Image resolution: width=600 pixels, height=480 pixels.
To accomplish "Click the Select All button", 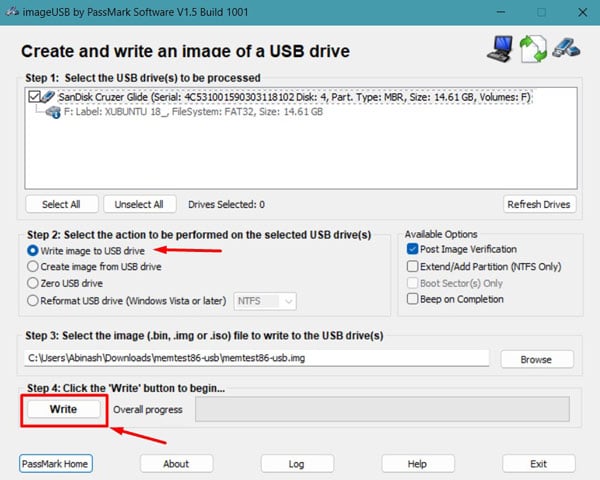I will tap(62, 204).
